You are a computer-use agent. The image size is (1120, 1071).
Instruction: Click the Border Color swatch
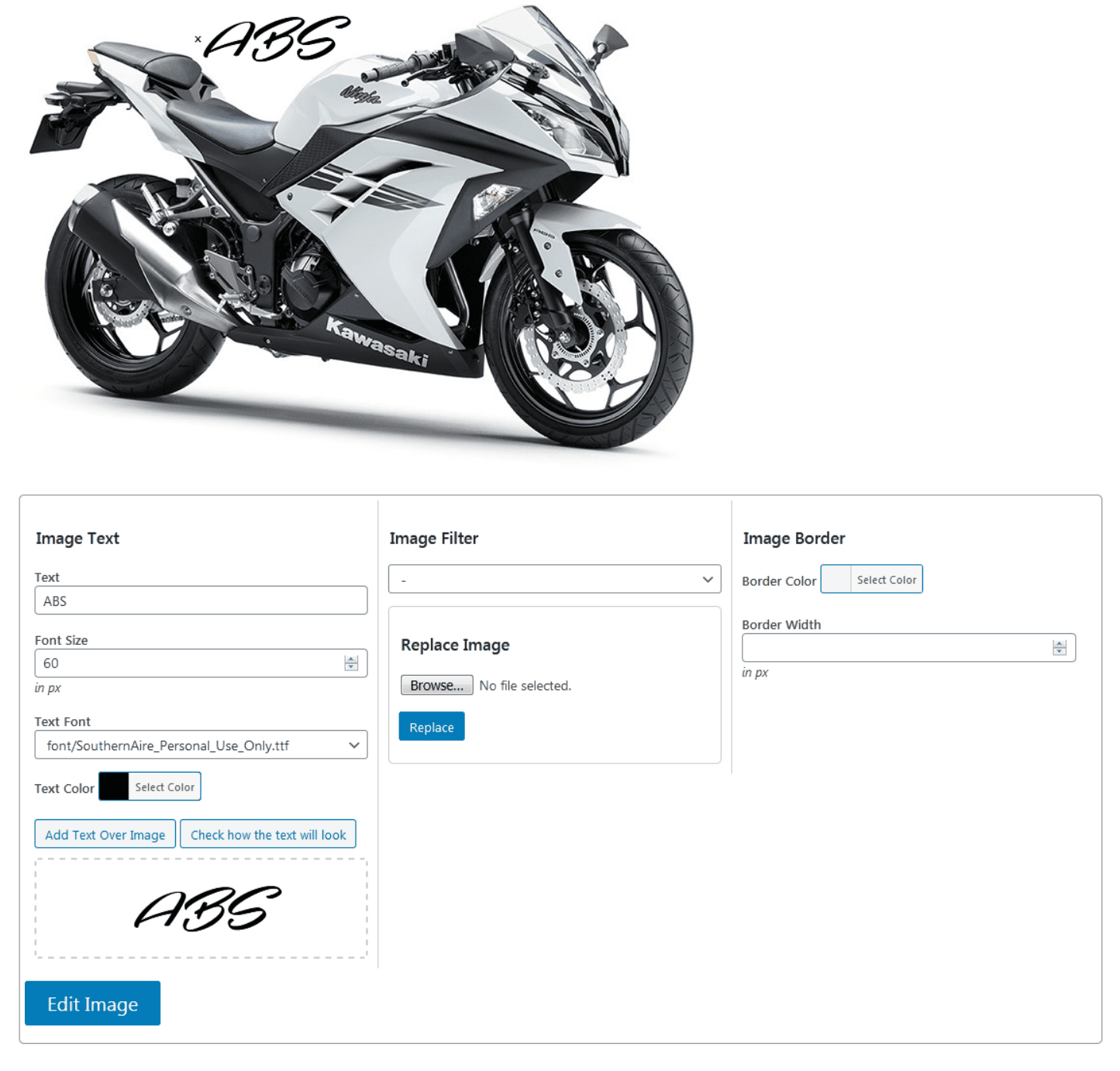(836, 579)
